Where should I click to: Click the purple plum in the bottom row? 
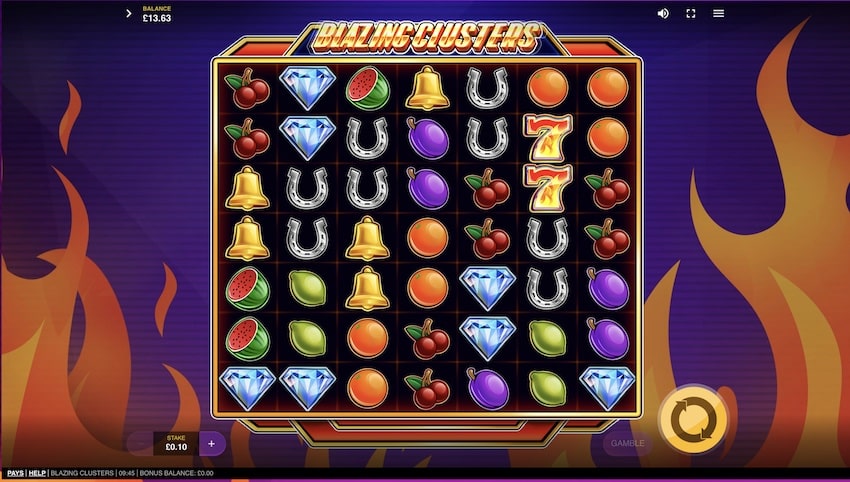pos(487,388)
